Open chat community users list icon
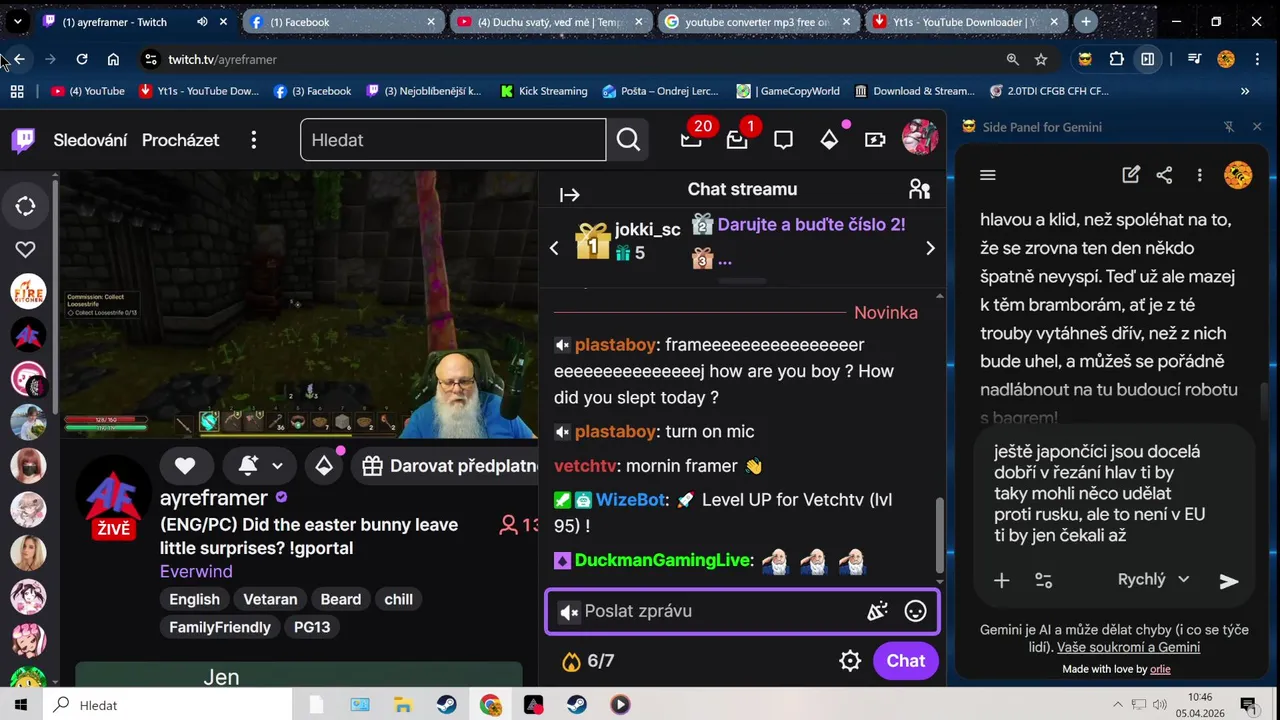This screenshot has width=1280, height=720. pyautogui.click(x=919, y=189)
